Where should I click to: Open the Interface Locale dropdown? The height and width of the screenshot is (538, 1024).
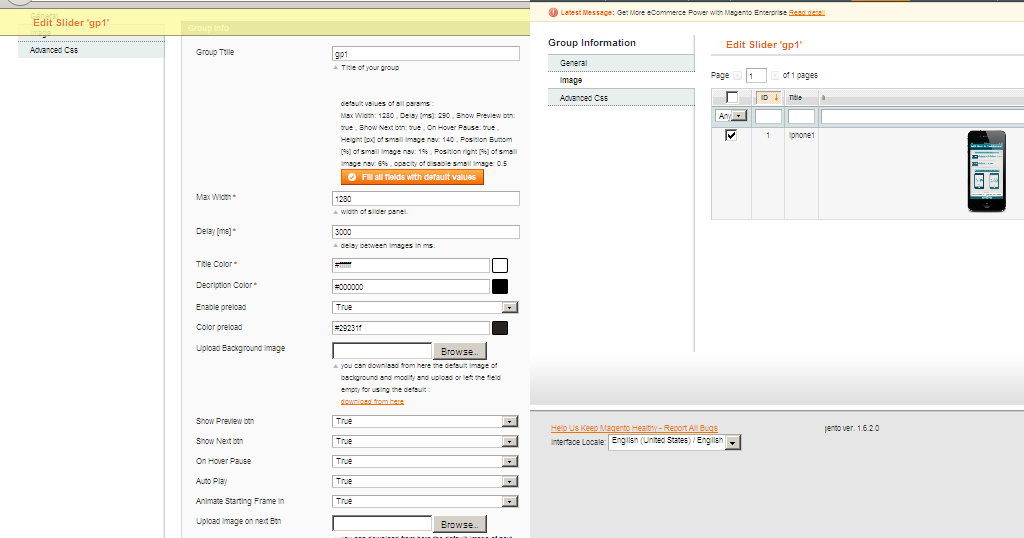pos(675,442)
